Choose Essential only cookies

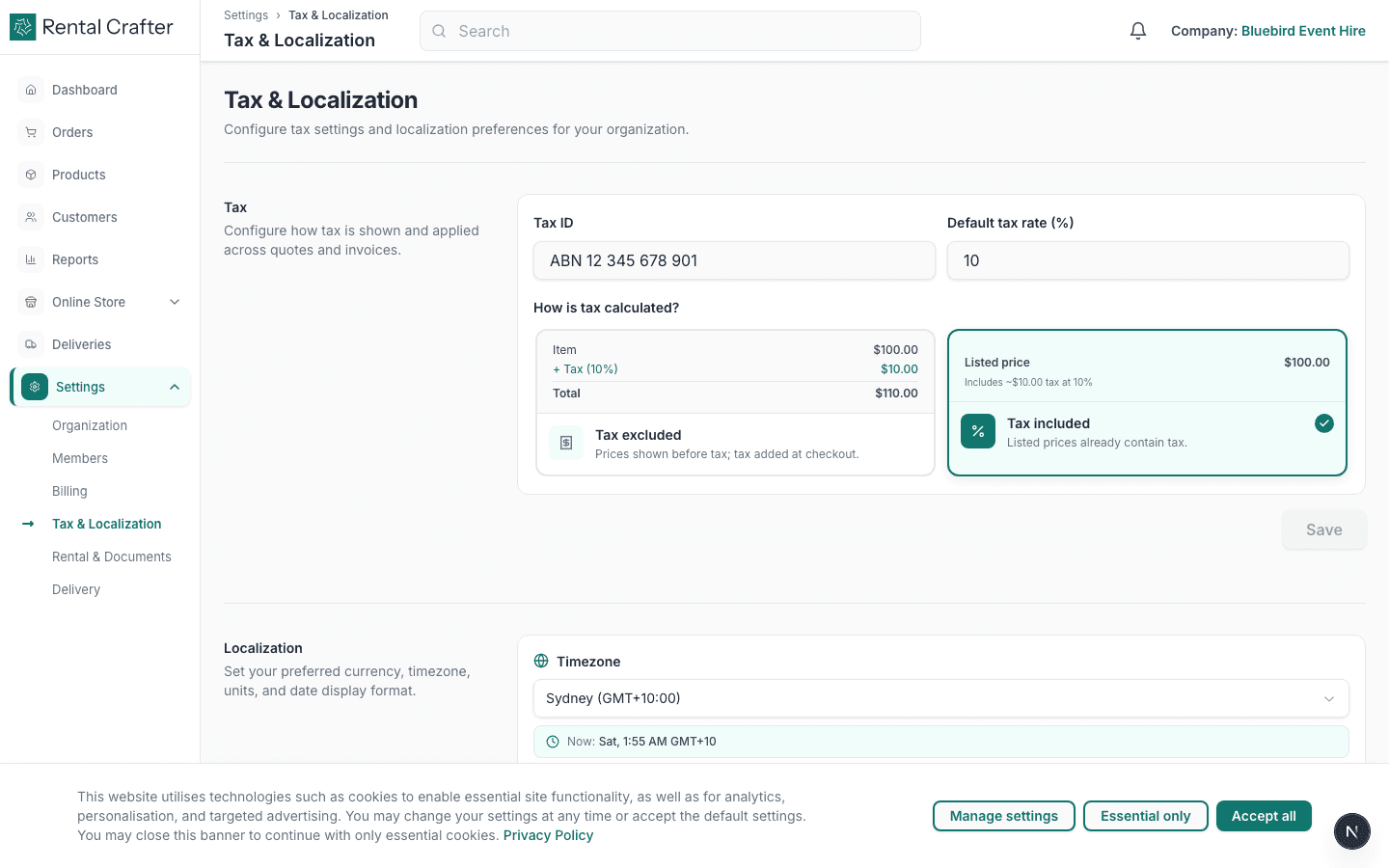(1145, 816)
